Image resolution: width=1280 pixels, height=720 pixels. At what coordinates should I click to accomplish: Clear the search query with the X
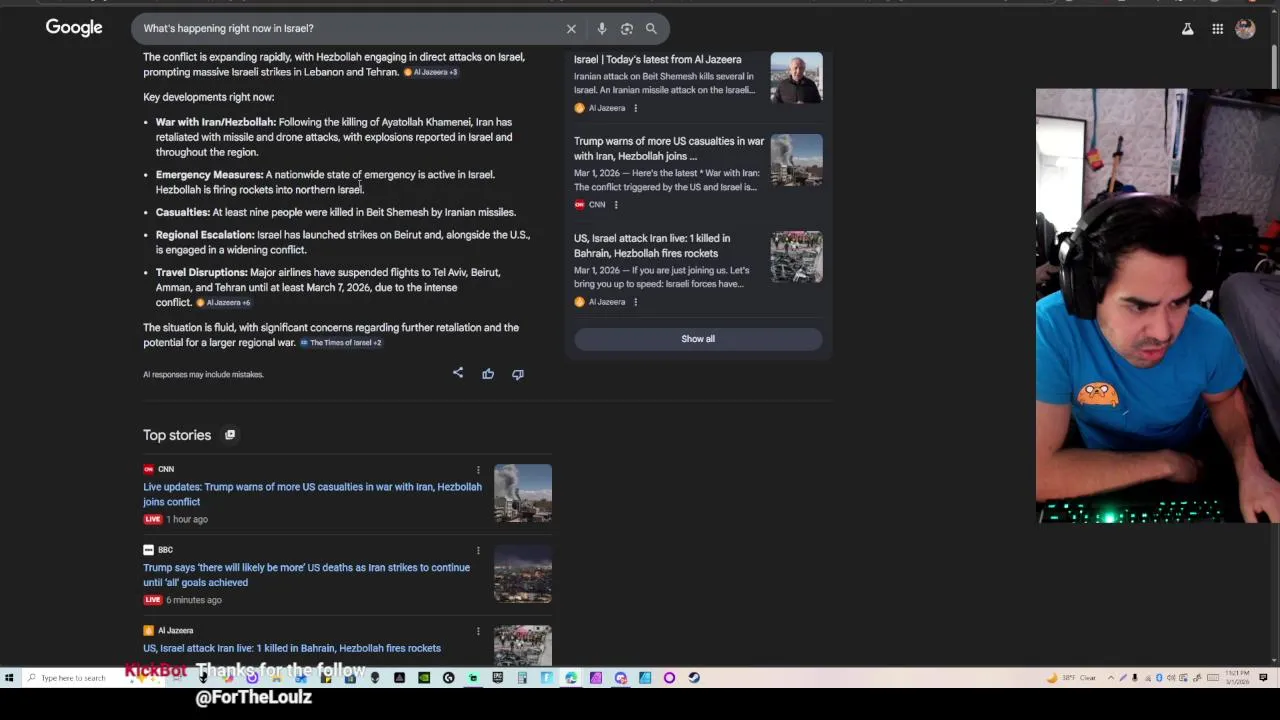coord(571,29)
